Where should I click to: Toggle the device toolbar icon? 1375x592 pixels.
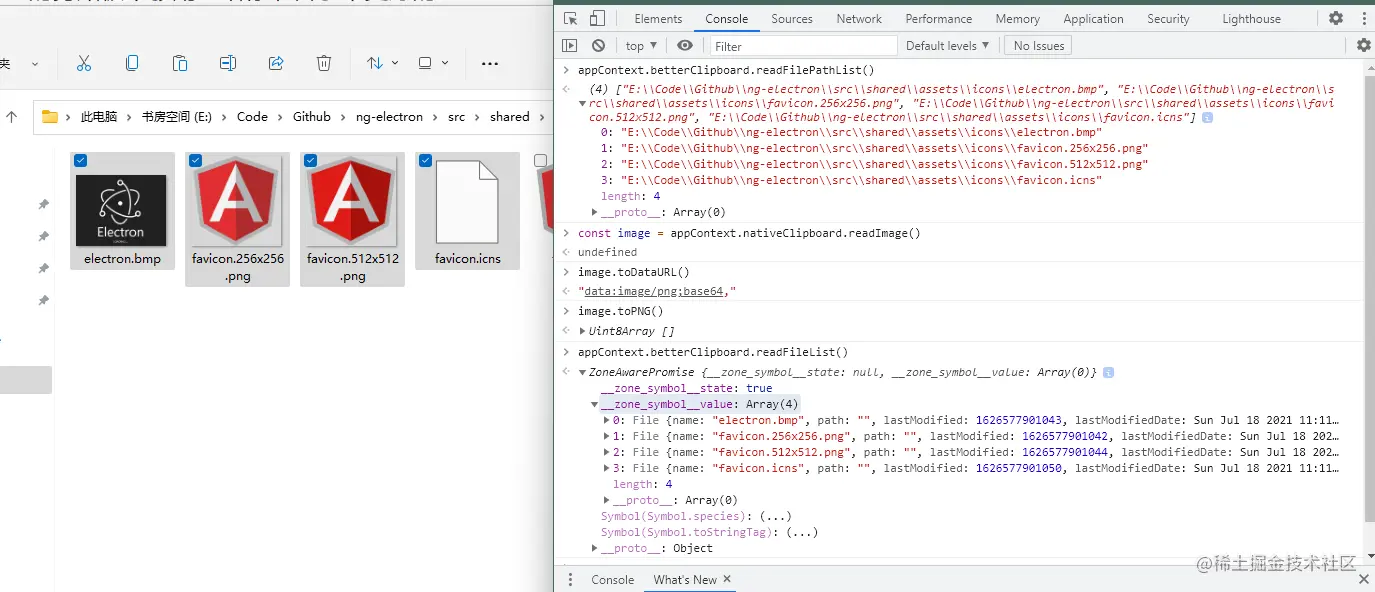point(597,19)
